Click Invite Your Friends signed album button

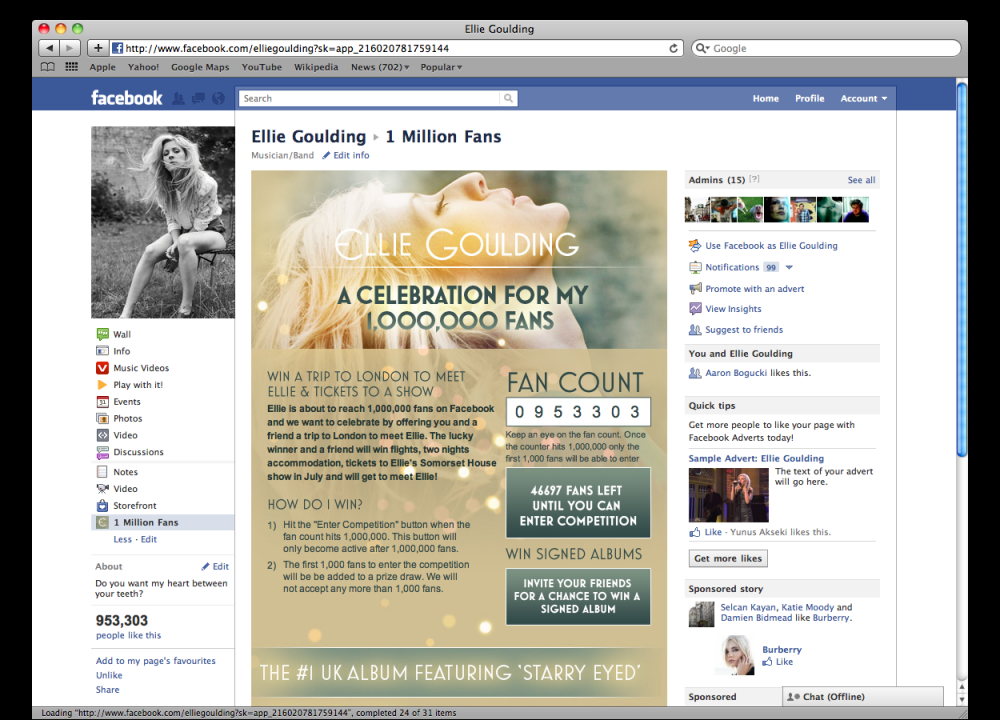click(x=578, y=596)
